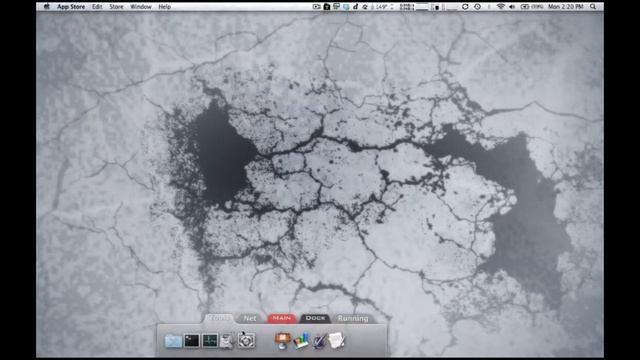Click the black square menu bar icon
The height and width of the screenshot is (360, 640).
(327, 7)
